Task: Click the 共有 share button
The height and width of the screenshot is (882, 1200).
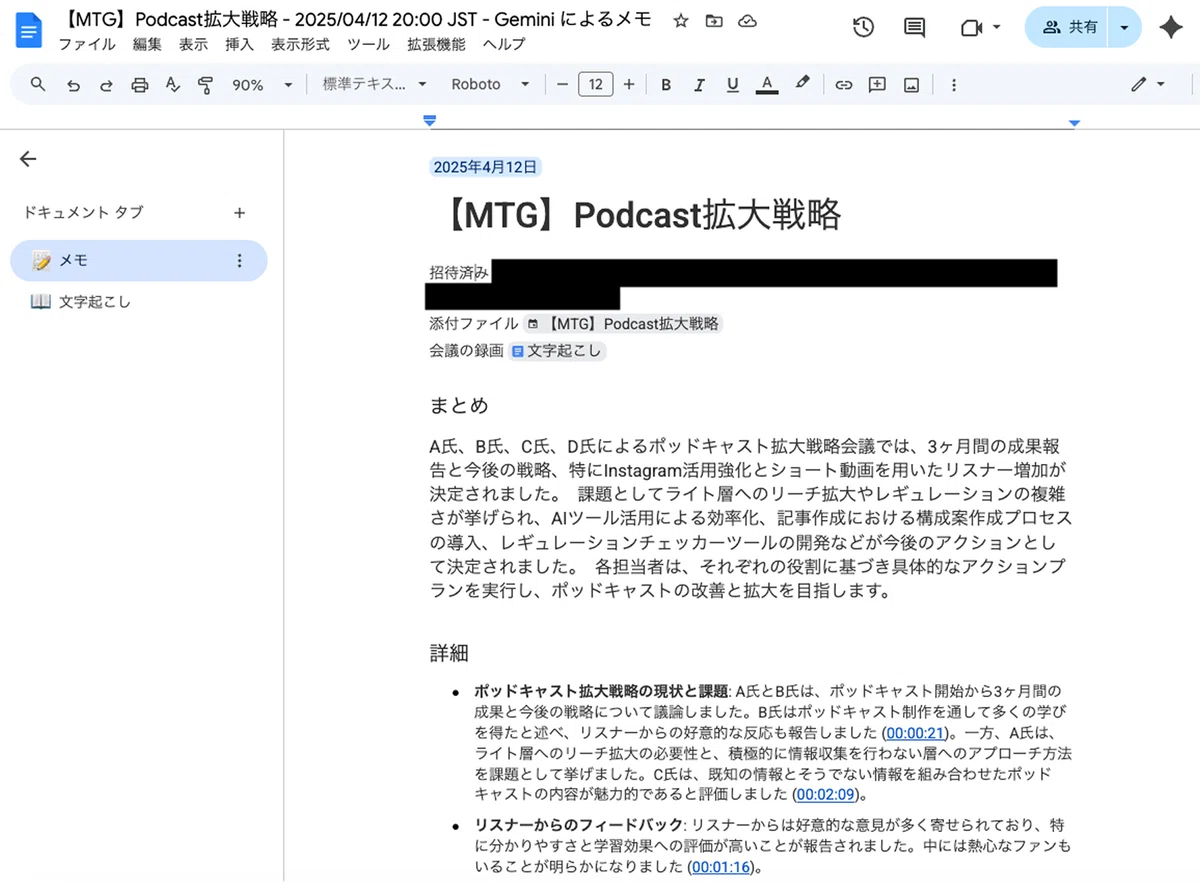Action: click(1069, 28)
